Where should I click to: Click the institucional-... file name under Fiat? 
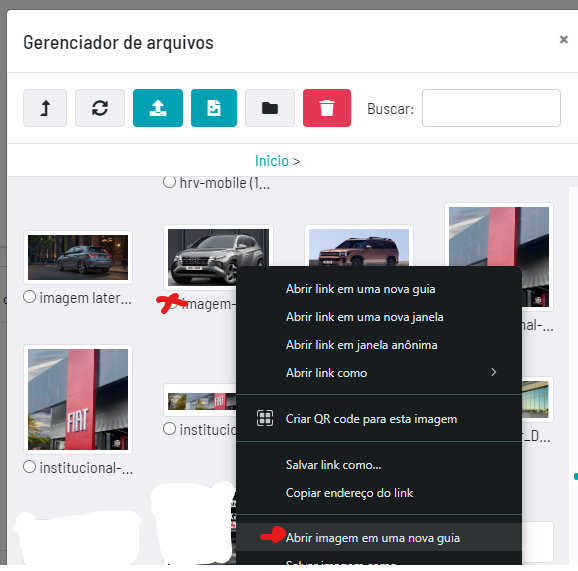[86, 468]
